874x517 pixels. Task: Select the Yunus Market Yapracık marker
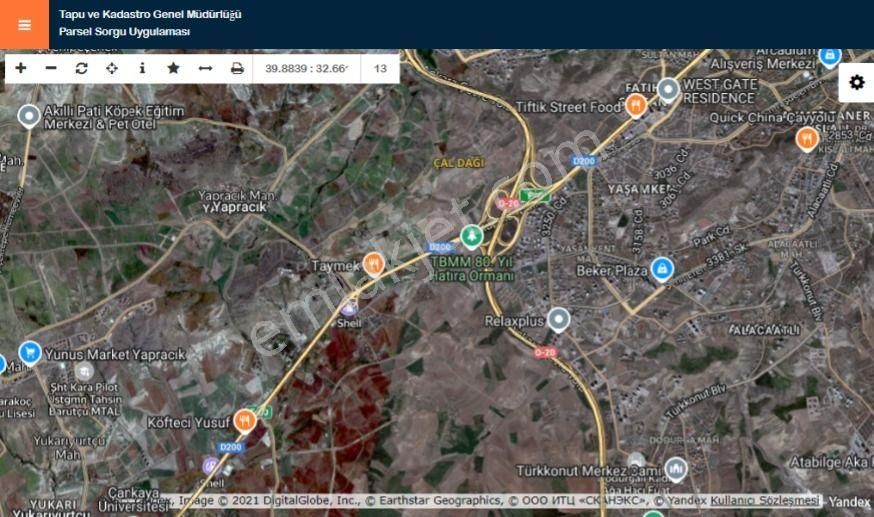click(30, 353)
